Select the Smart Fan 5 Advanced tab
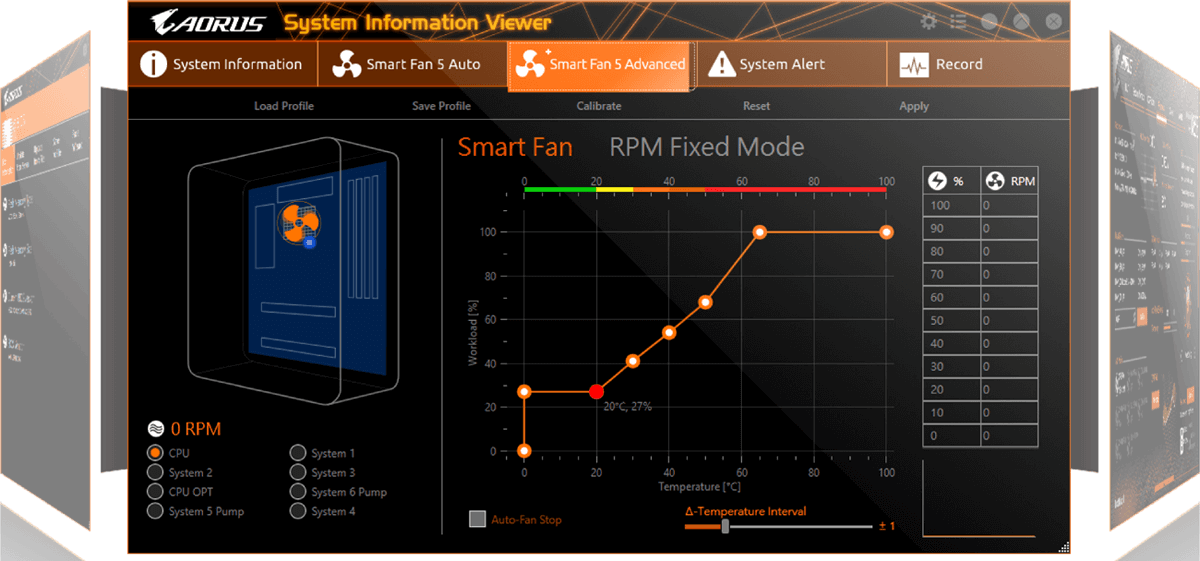The height and width of the screenshot is (561, 1200). click(601, 65)
